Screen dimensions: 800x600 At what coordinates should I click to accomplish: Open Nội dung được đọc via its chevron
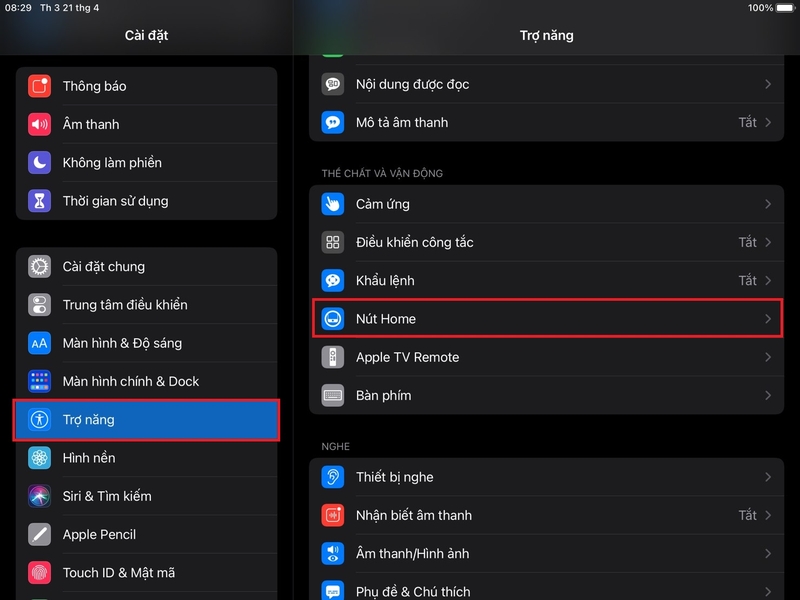768,84
